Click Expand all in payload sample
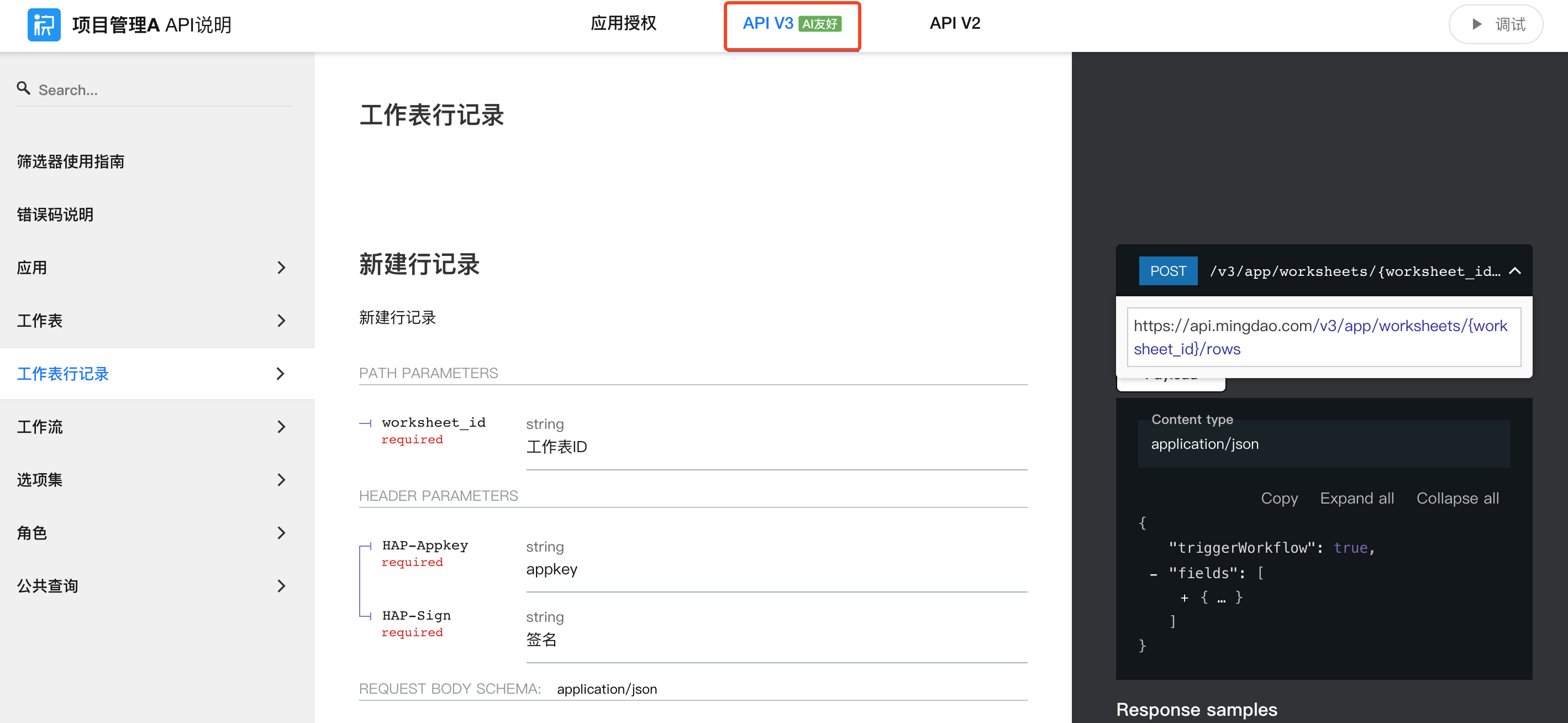 (x=1356, y=498)
